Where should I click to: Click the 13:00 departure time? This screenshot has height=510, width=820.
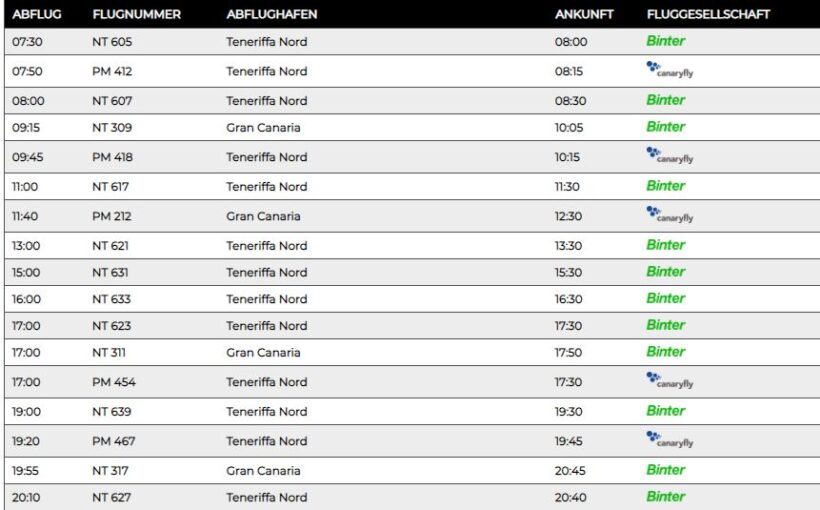tap(26, 245)
